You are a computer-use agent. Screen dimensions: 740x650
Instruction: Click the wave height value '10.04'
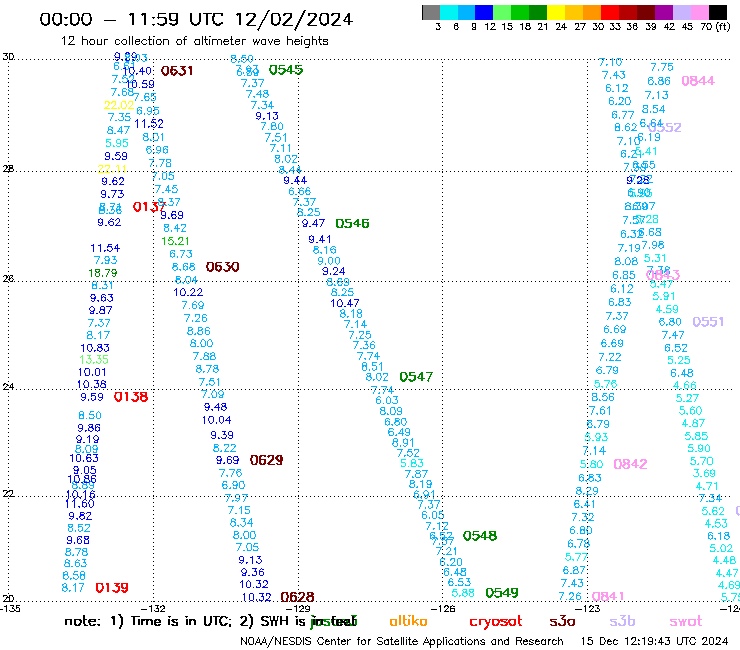(x=217, y=420)
